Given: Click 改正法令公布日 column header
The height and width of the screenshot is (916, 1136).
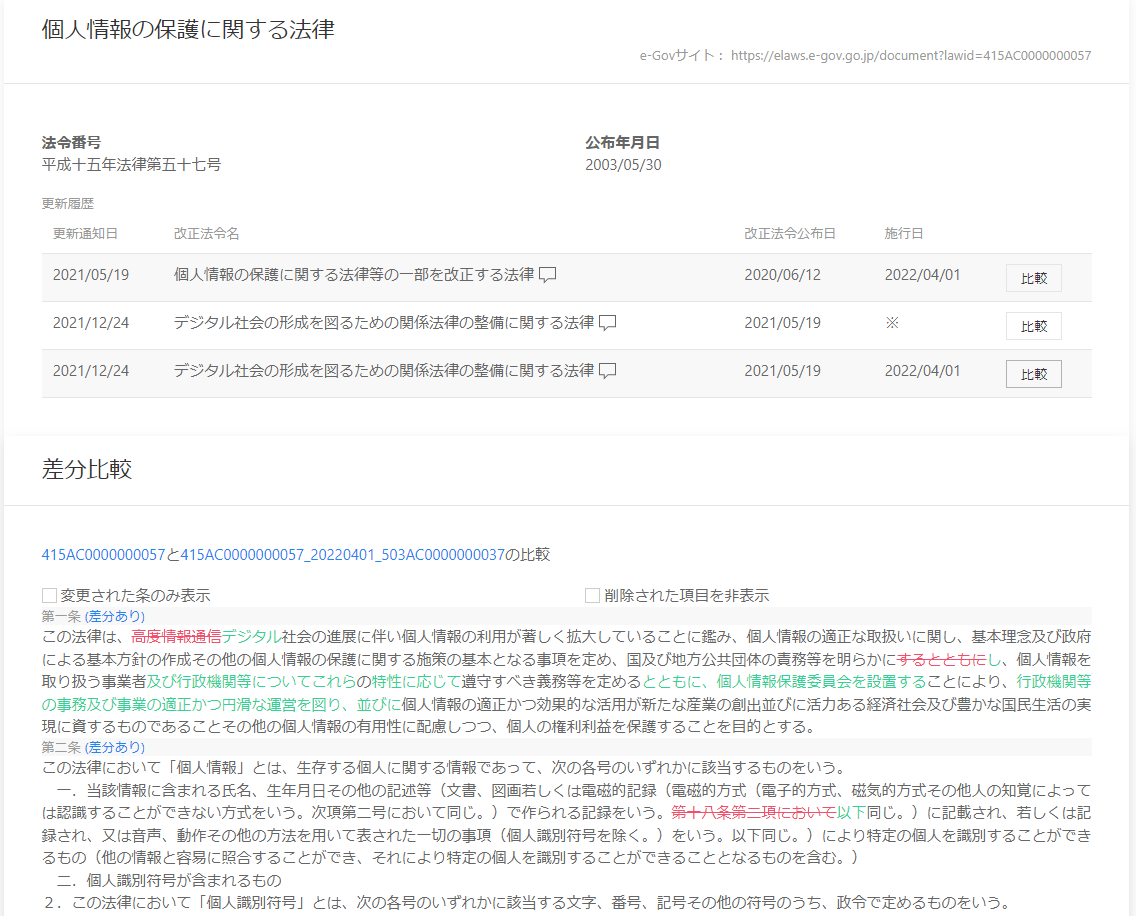Looking at the screenshot, I should pos(789,234).
